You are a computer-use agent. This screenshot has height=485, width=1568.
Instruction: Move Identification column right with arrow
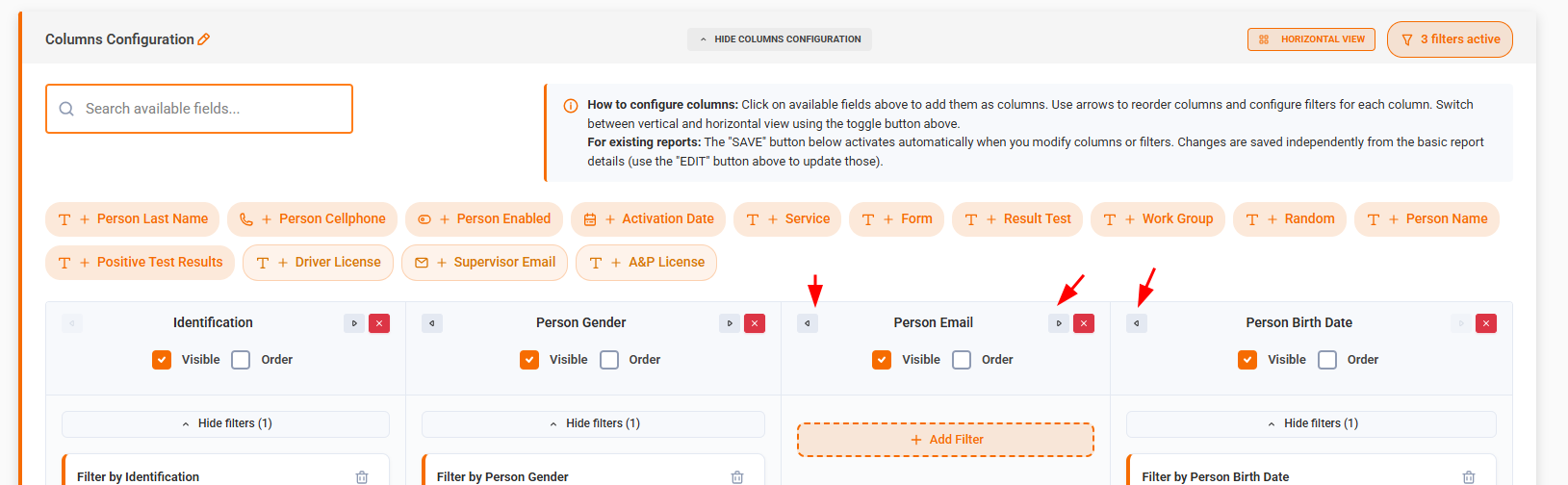pyautogui.click(x=354, y=323)
